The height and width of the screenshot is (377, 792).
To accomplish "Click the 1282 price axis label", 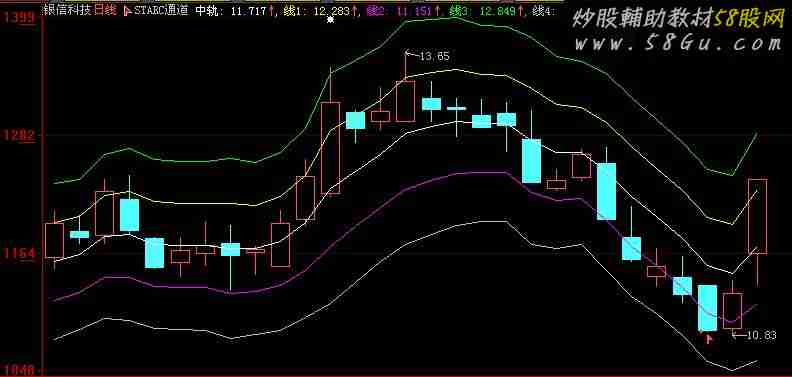I will 18,135.
